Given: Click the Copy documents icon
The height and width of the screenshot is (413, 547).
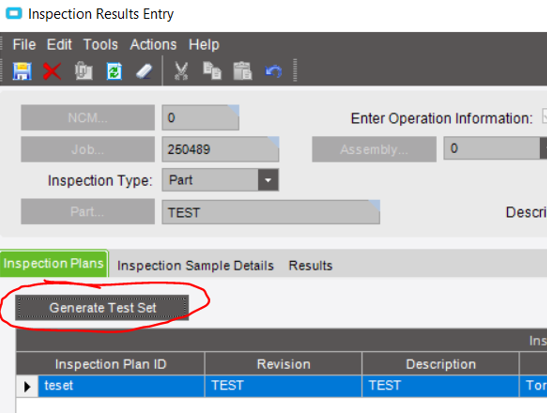Looking at the screenshot, I should click(x=212, y=71).
